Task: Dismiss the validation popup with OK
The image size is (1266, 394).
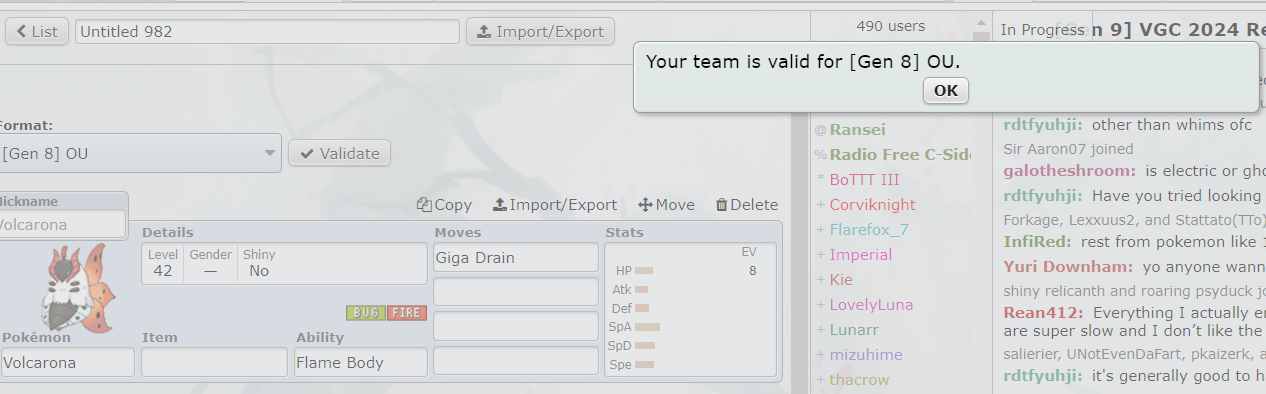Action: pyautogui.click(x=945, y=91)
